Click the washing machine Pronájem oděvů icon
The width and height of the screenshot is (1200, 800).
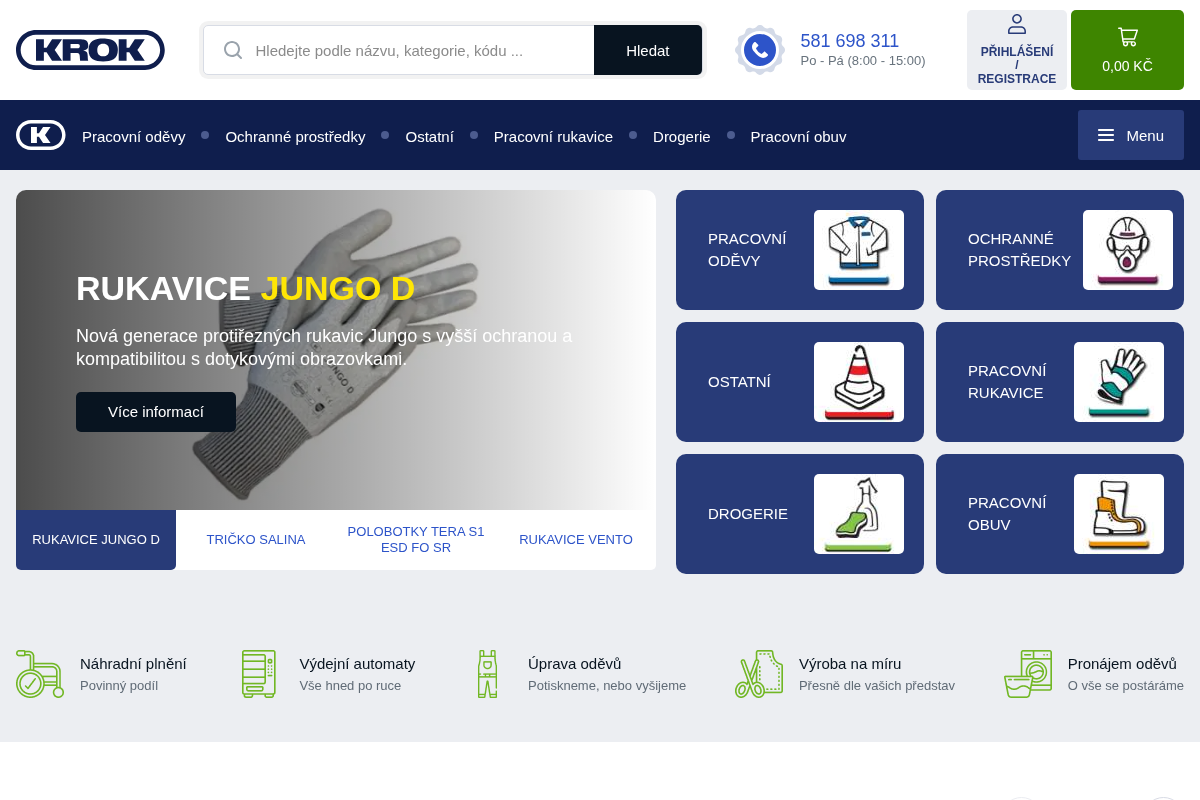(1028, 674)
